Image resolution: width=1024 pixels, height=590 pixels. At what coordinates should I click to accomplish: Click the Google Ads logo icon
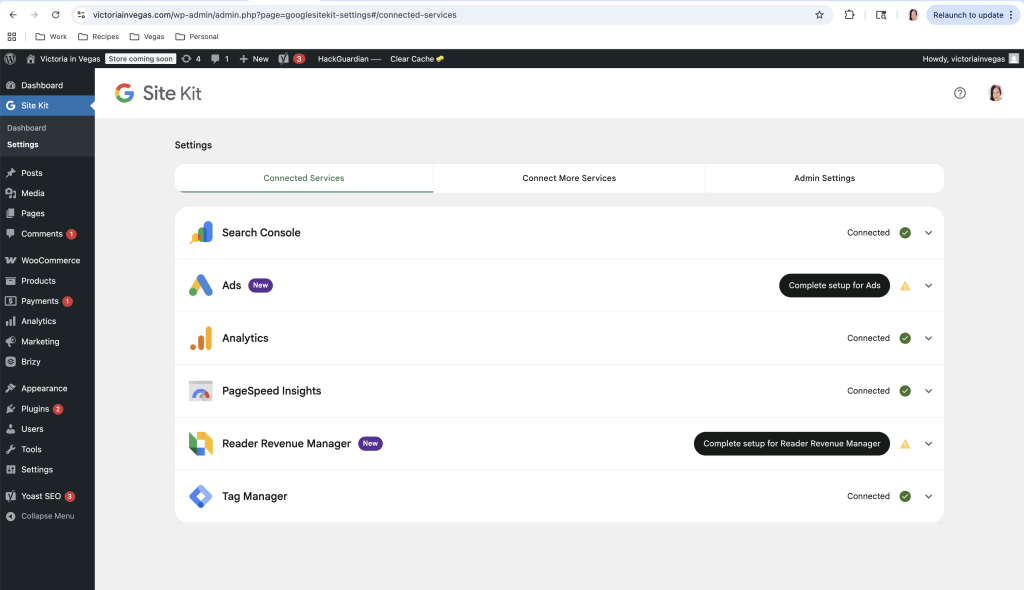tap(201, 285)
